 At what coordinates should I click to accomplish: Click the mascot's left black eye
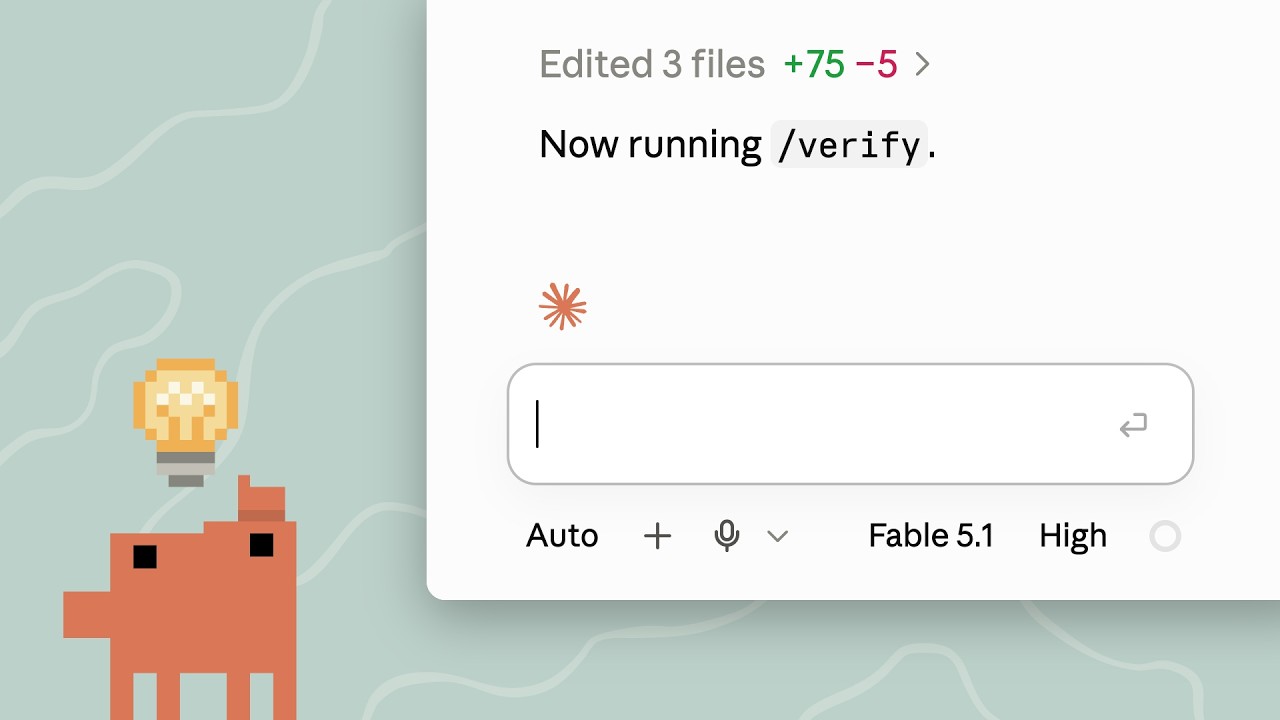tap(145, 556)
